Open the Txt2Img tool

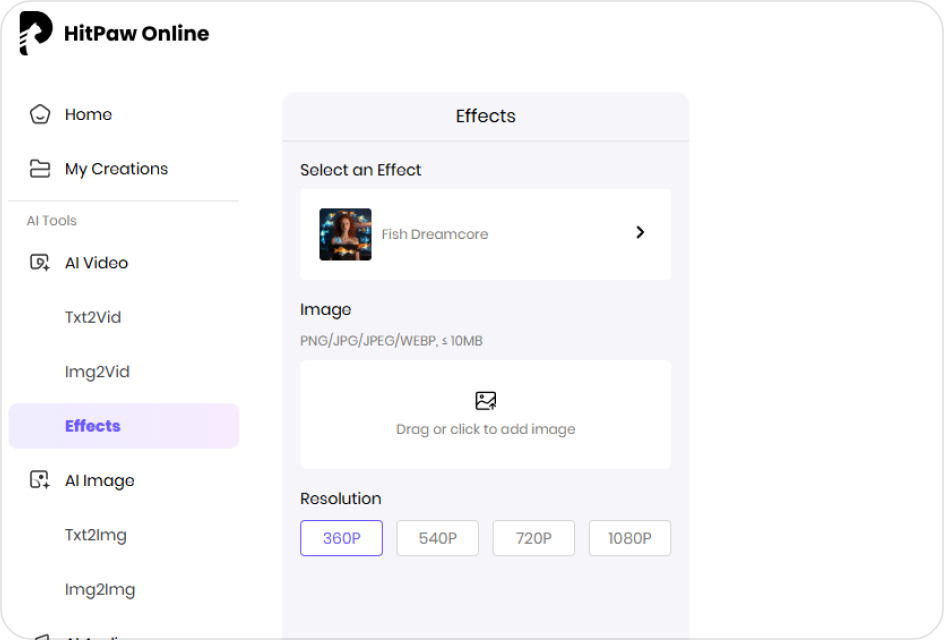[x=96, y=535]
